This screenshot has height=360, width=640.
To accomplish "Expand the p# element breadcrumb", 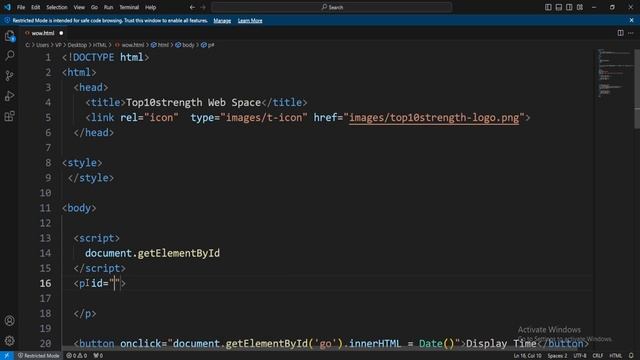I will 208,45.
